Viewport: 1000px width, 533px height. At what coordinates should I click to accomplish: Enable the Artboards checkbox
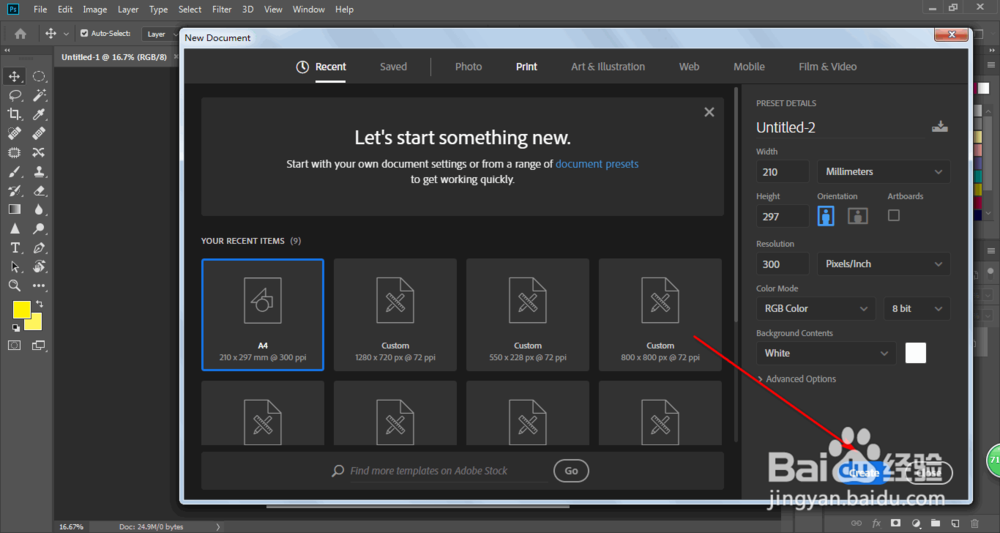(893, 215)
